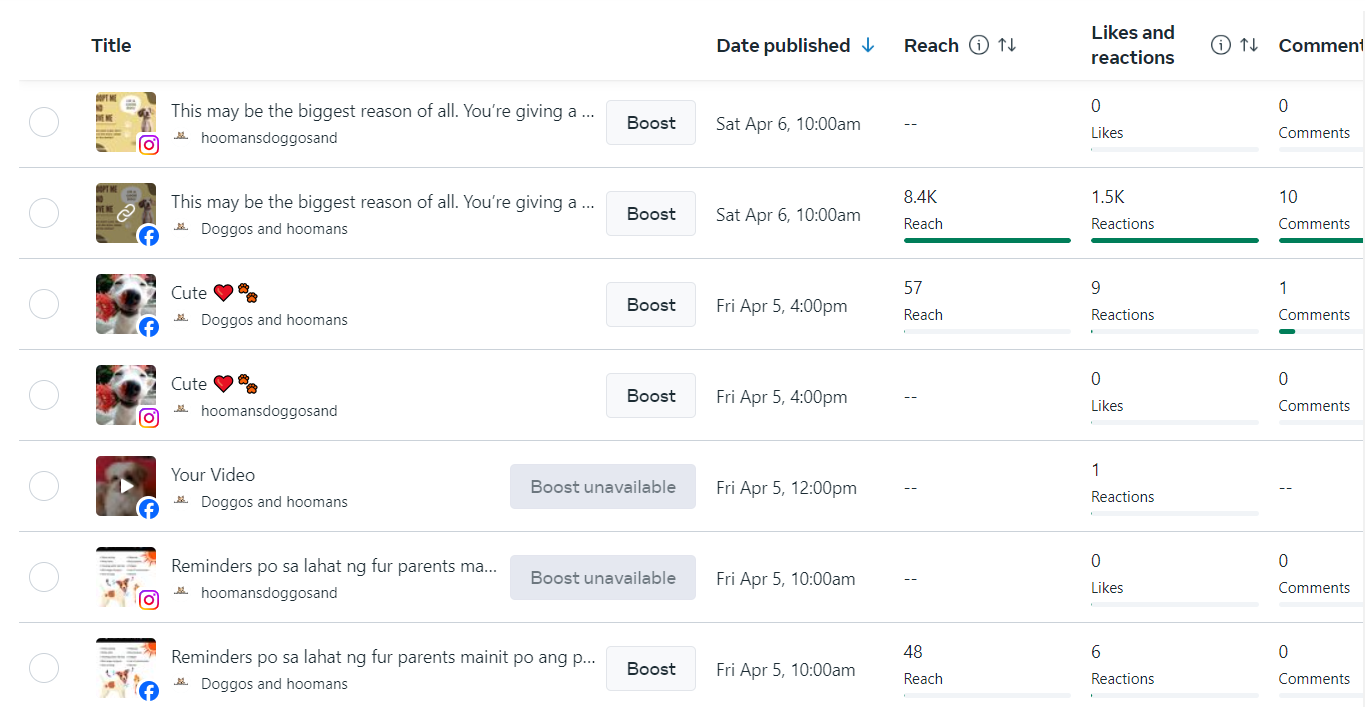Tick the checkbox for the last Reminders post

[44, 668]
